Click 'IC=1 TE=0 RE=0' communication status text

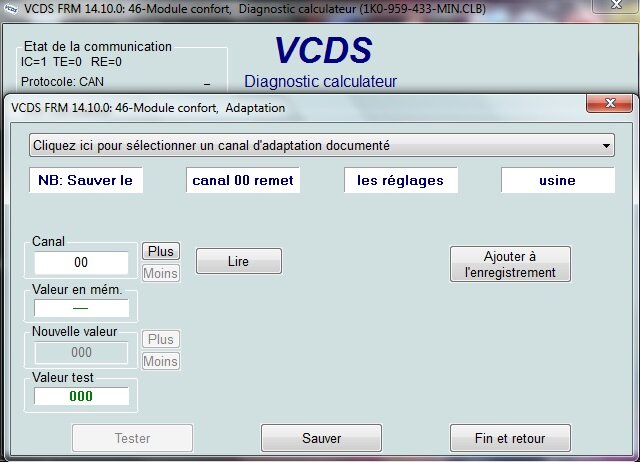(71, 62)
